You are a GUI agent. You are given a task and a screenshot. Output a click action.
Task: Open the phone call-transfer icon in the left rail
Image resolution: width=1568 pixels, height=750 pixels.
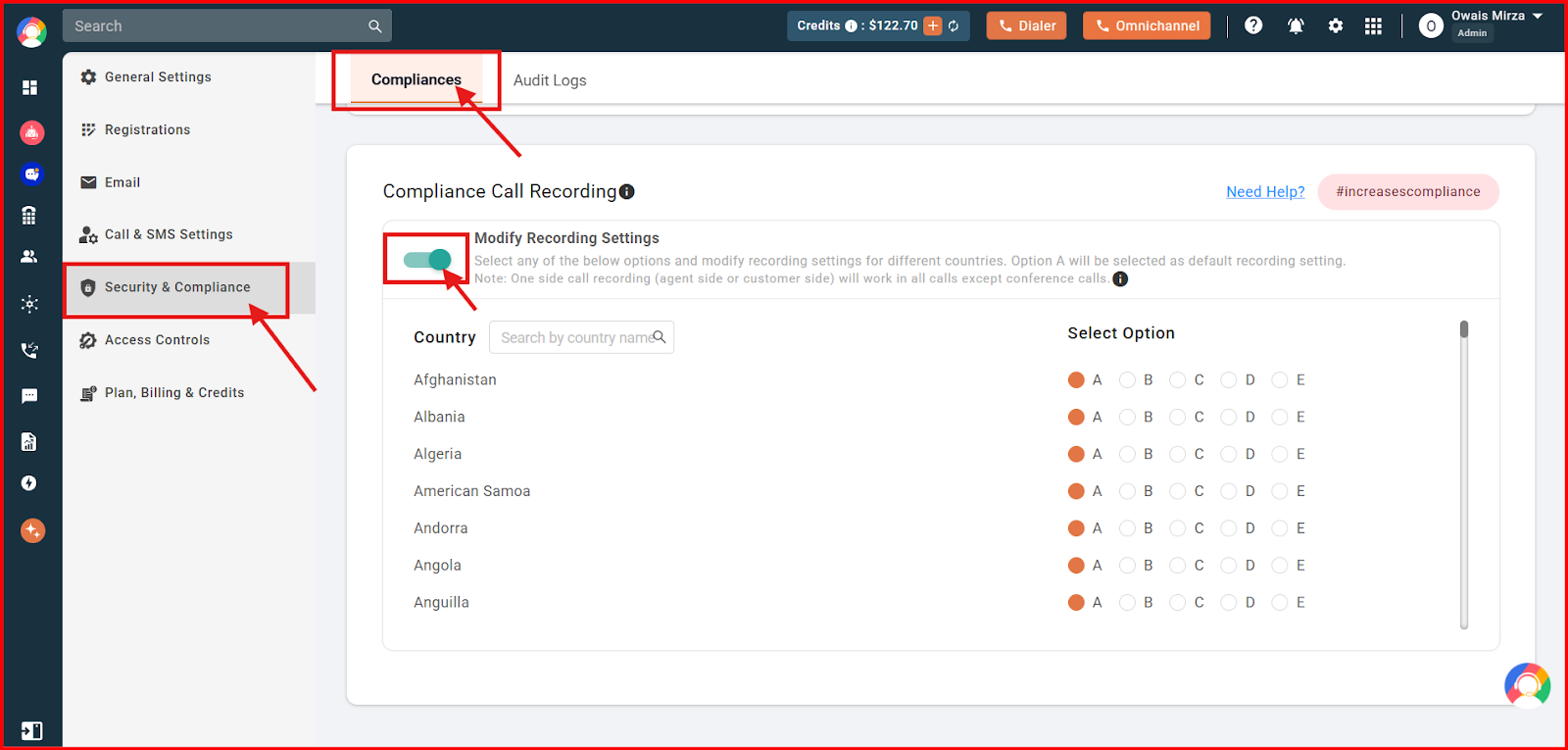tap(29, 349)
